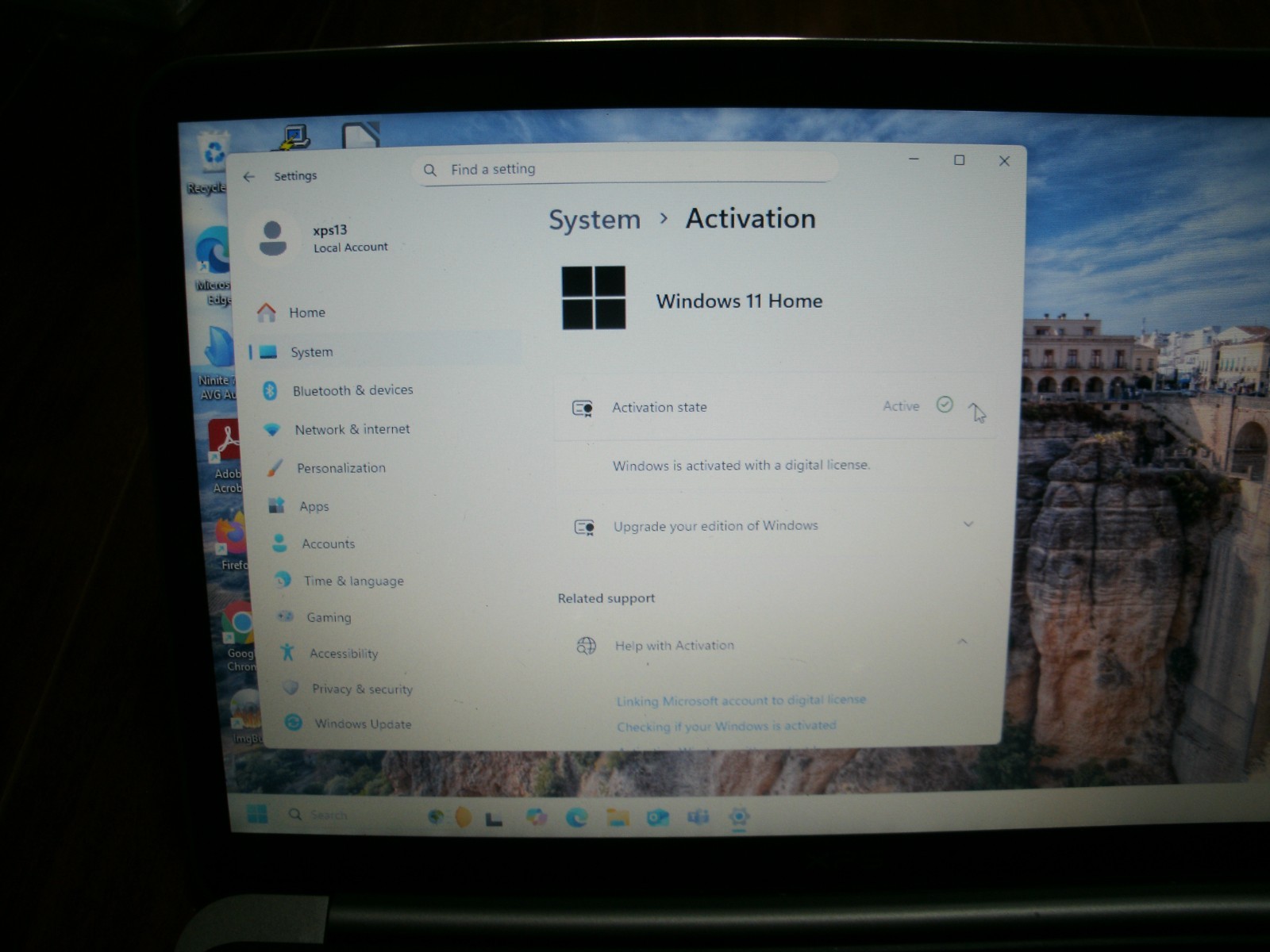Open the Windows Start button on taskbar

click(256, 813)
